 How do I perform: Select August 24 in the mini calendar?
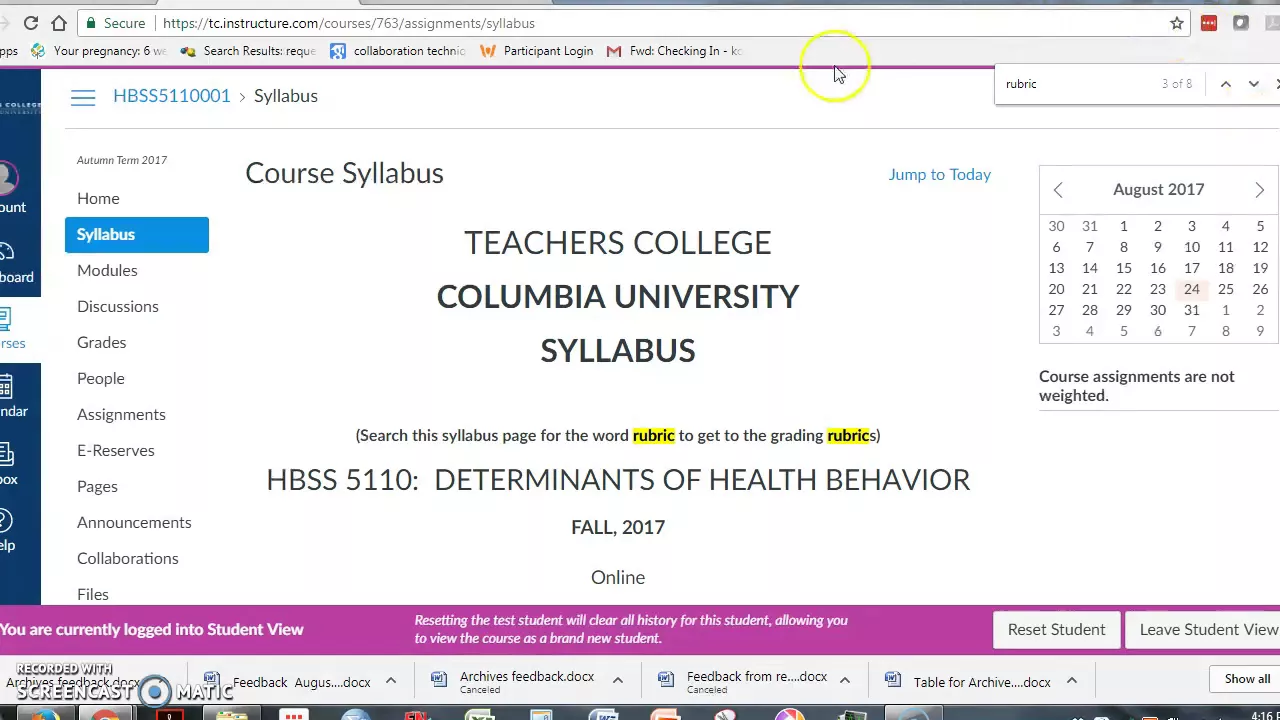1192,289
